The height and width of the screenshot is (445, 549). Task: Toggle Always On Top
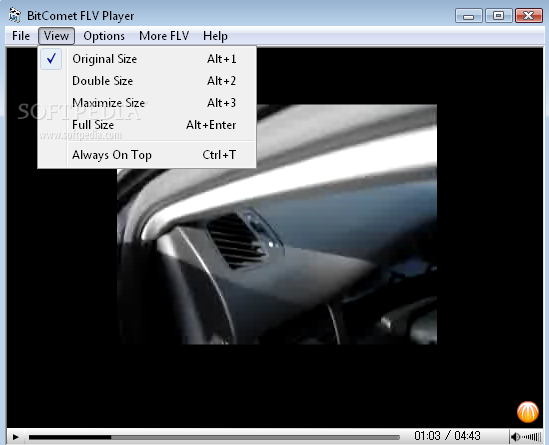pyautogui.click(x=147, y=155)
